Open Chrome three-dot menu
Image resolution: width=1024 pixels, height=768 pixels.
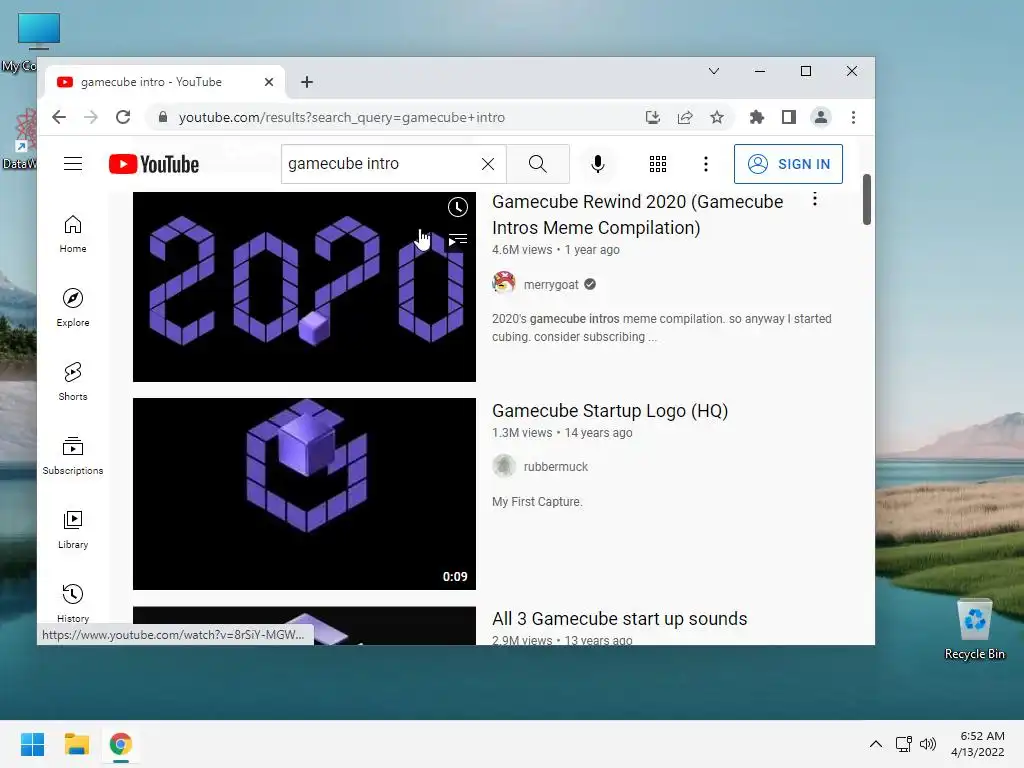tap(853, 118)
